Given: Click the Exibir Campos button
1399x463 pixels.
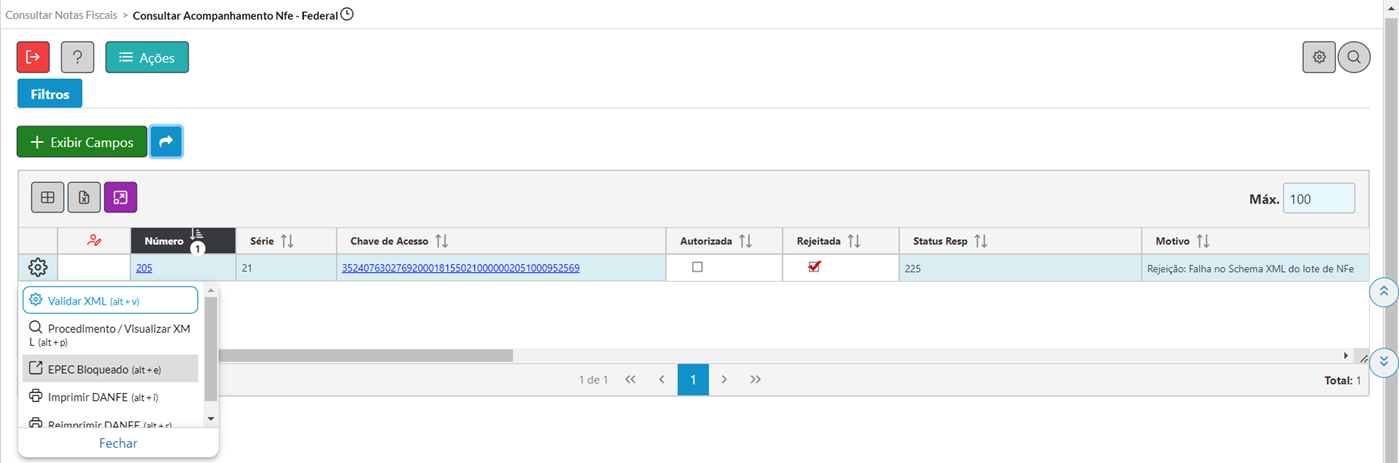Looking at the screenshot, I should point(82,142).
